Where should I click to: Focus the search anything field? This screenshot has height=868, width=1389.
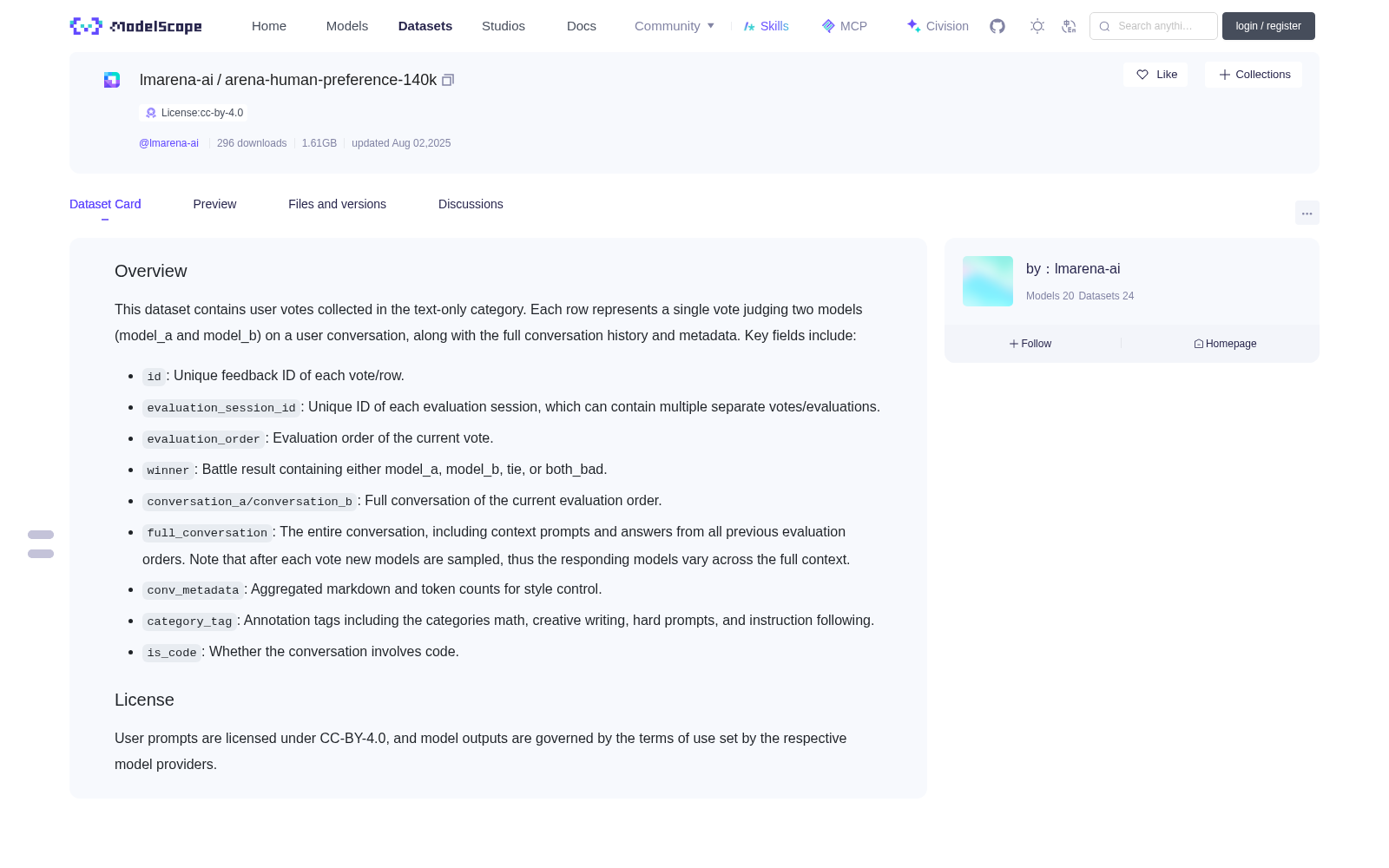tap(1154, 26)
